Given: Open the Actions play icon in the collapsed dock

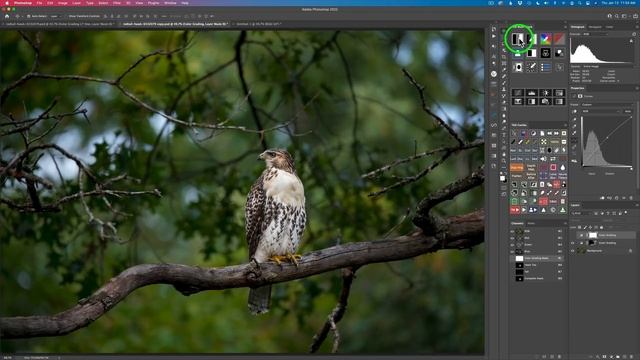Looking at the screenshot, I should pos(494,36).
